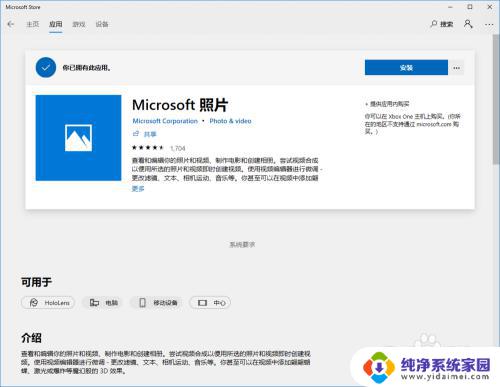Select the 中心 Hub device chip
Viewport: 500px width, 387px height.
210,303
